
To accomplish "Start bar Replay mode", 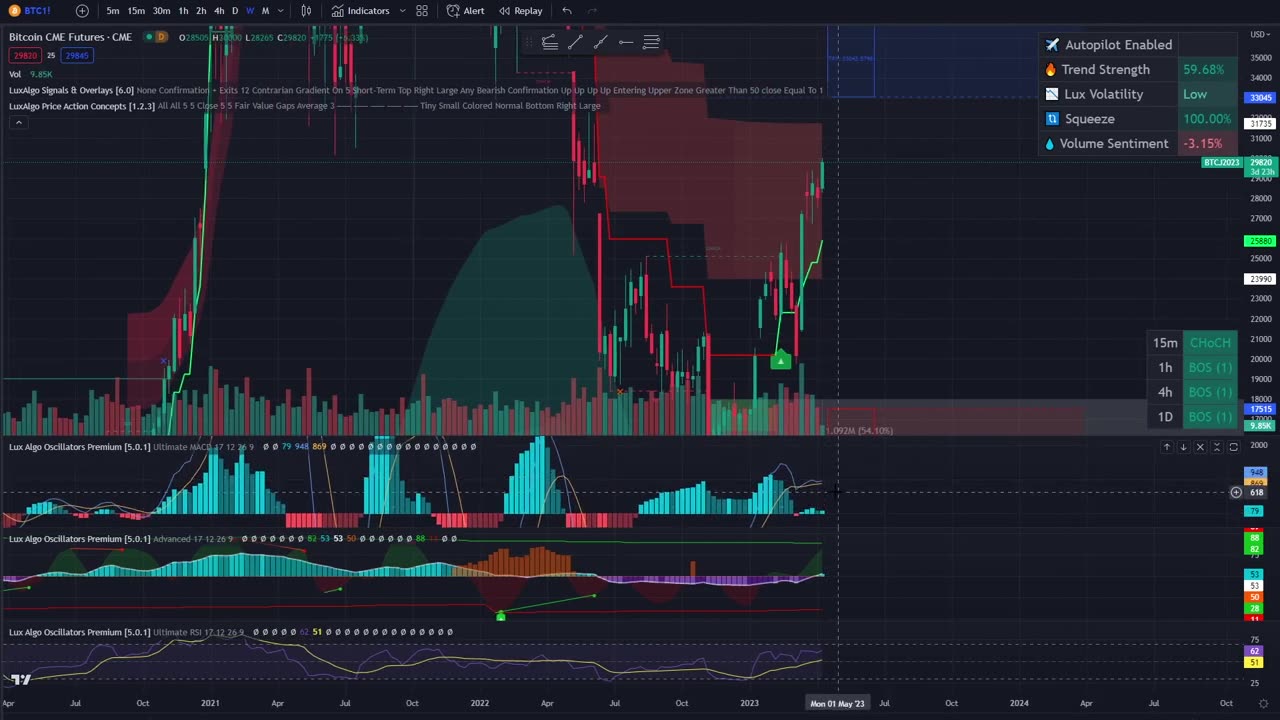I will click(x=521, y=11).
